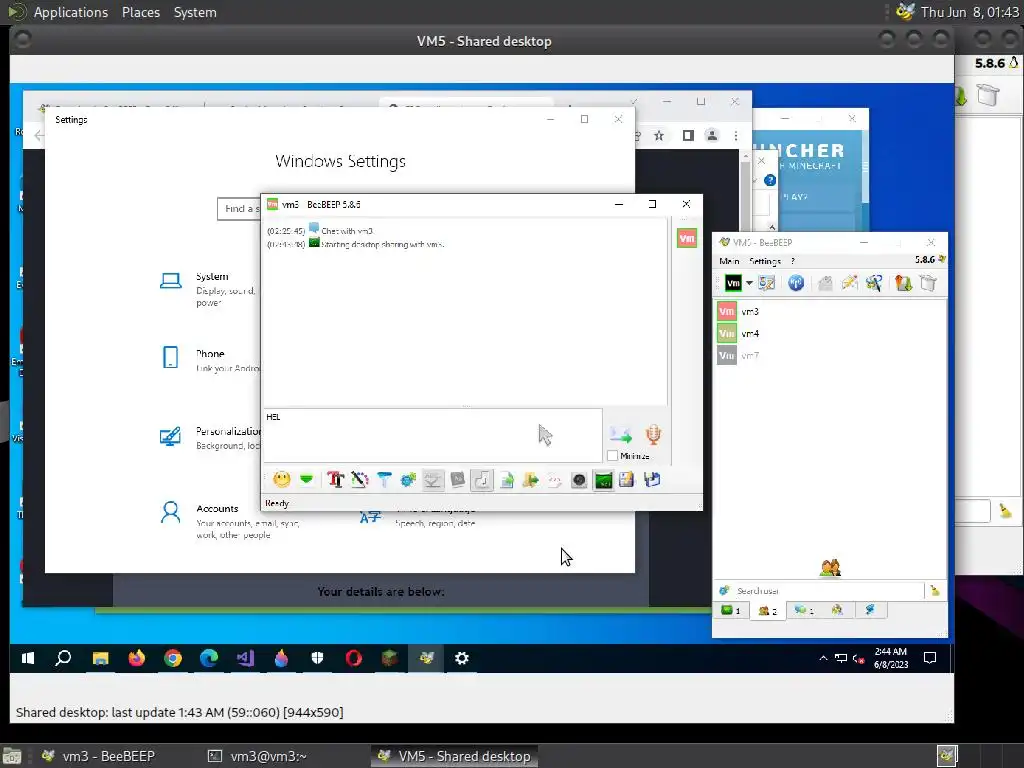Click the bookmark star icon in Chrome
The height and width of the screenshot is (768, 1024).
coord(659,135)
